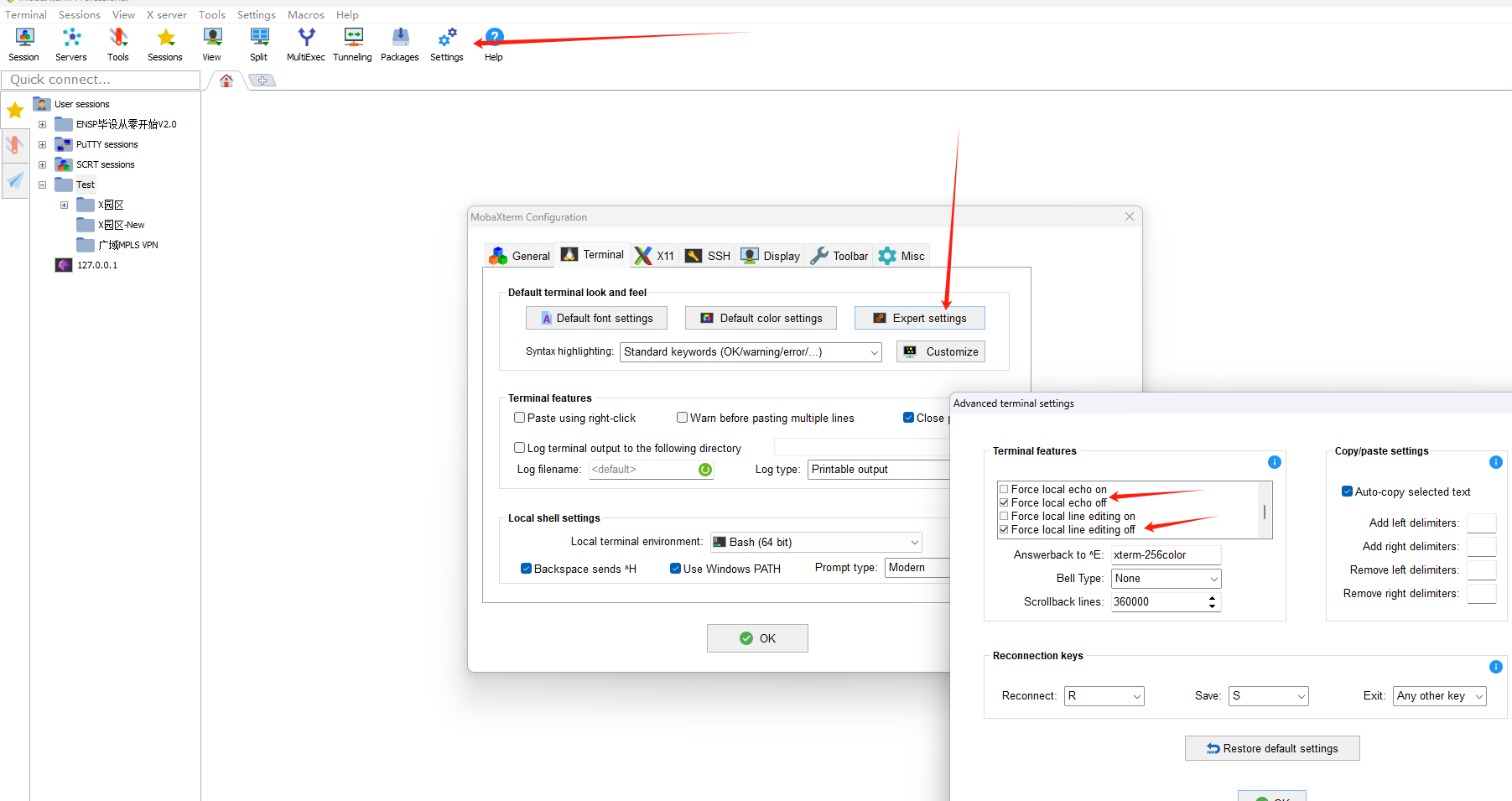Select the SCRT sessions folder

[x=96, y=164]
